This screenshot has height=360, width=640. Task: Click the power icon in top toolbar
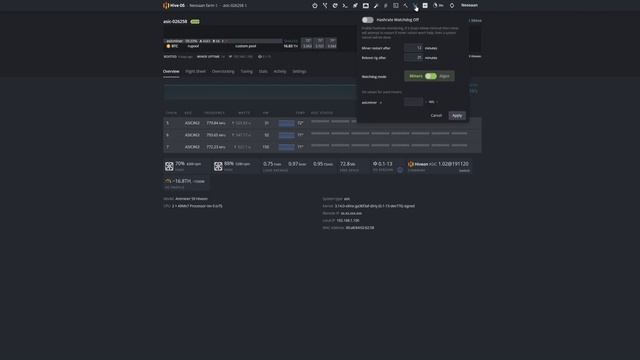315,6
